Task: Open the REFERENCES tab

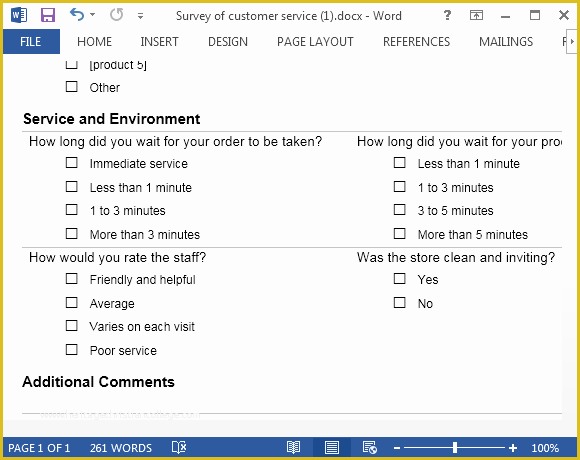Action: tap(417, 42)
